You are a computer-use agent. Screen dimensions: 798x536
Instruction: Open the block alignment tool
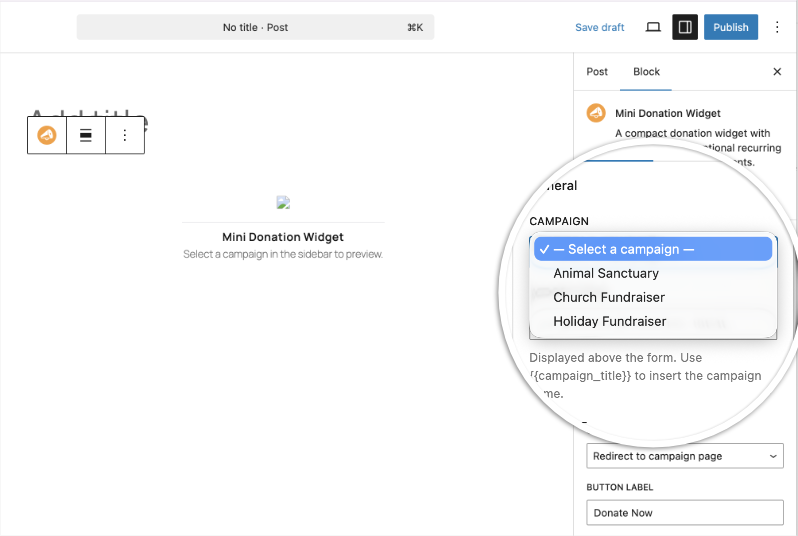point(86,135)
